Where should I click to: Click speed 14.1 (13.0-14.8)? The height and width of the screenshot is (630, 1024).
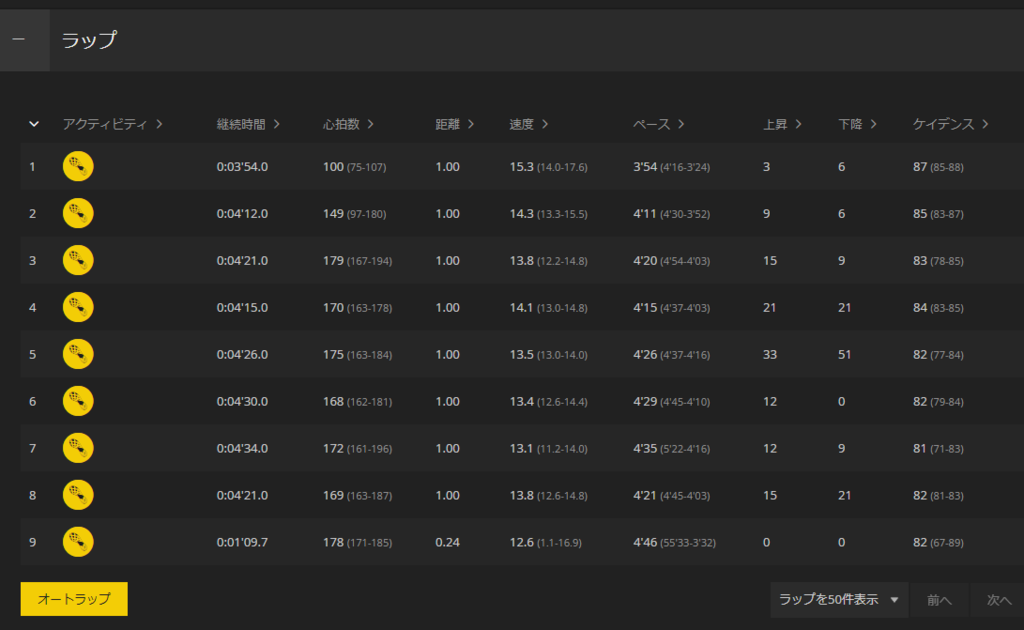click(x=549, y=308)
